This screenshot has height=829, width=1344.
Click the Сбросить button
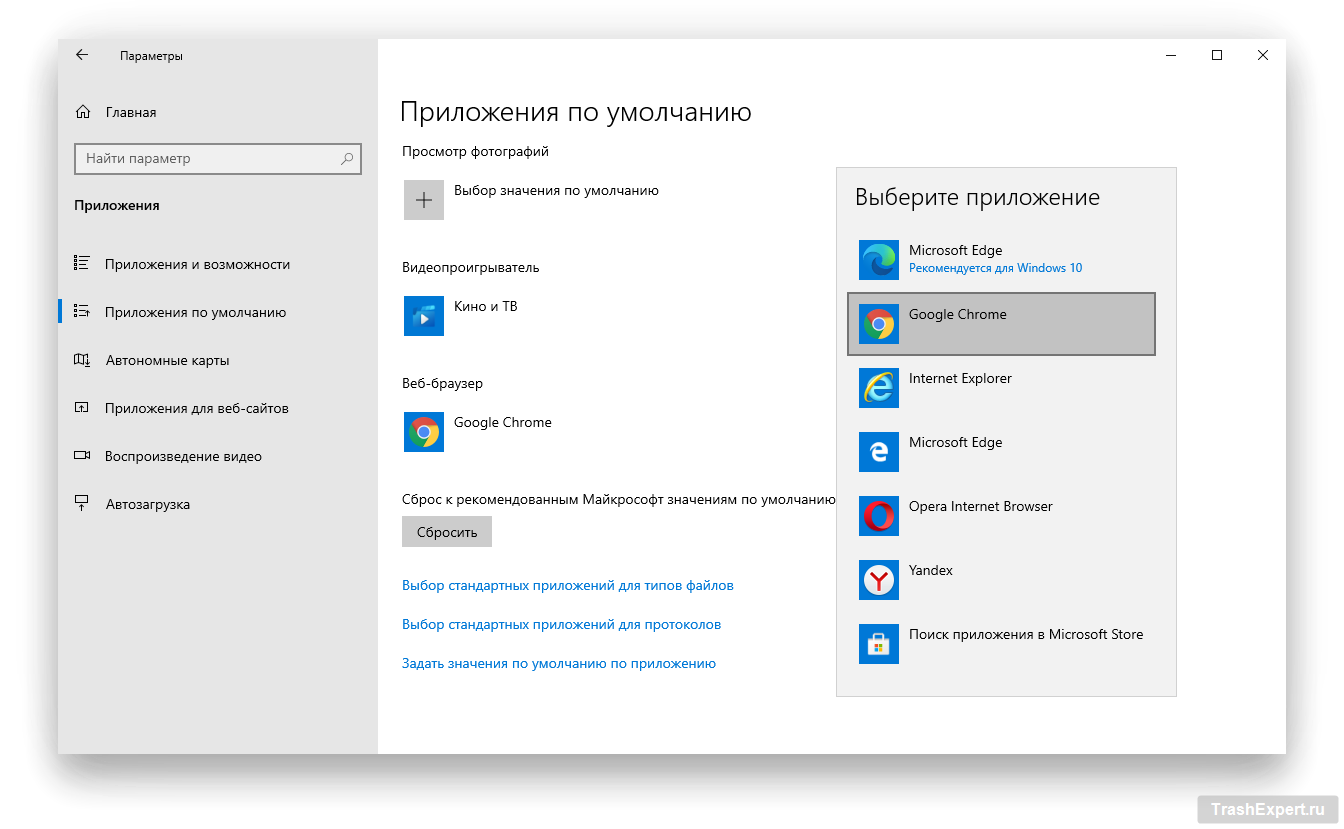(x=447, y=532)
